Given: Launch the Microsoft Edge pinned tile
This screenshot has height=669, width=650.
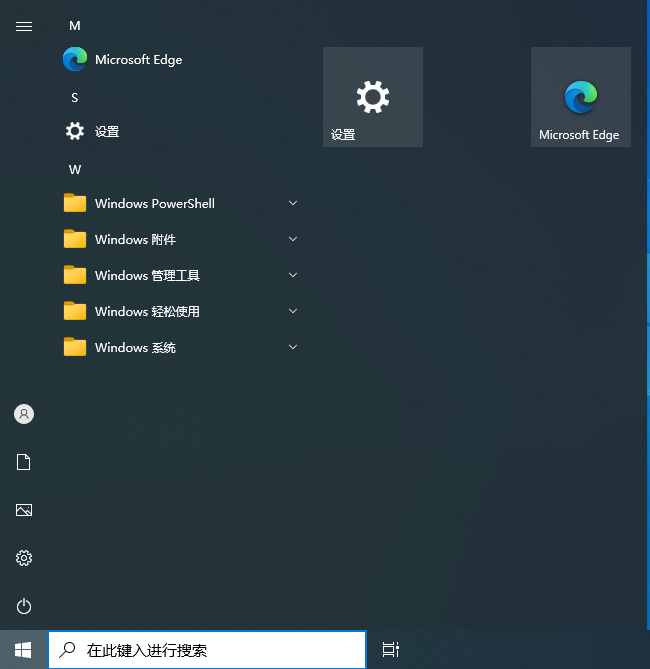Looking at the screenshot, I should tap(580, 97).
